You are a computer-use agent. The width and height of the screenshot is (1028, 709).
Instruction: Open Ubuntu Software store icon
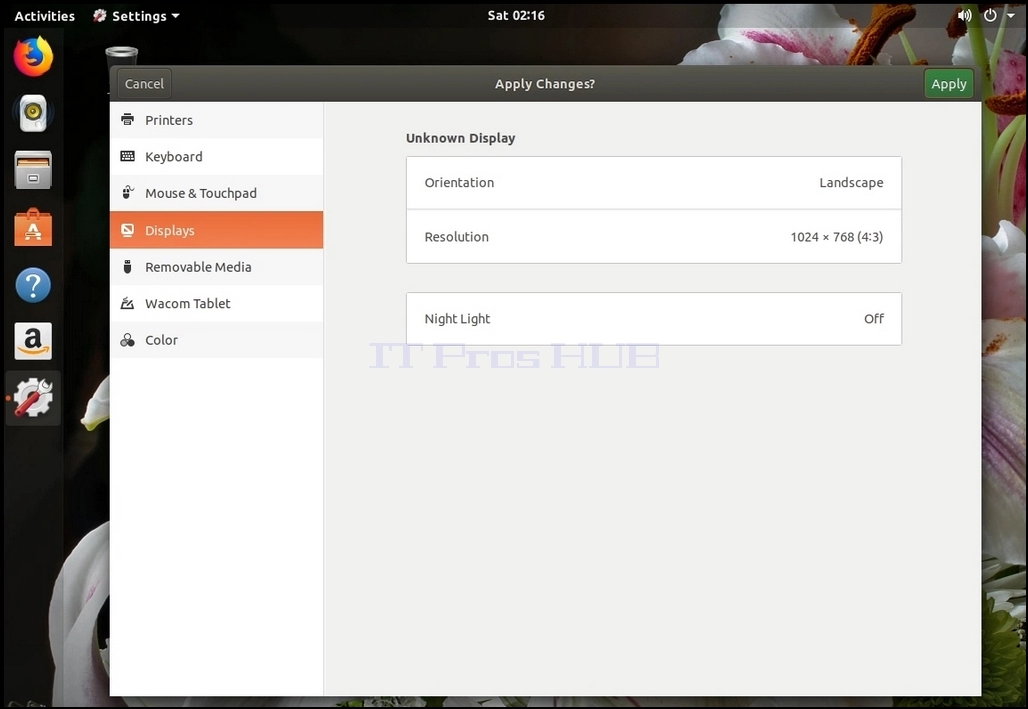[x=33, y=227]
